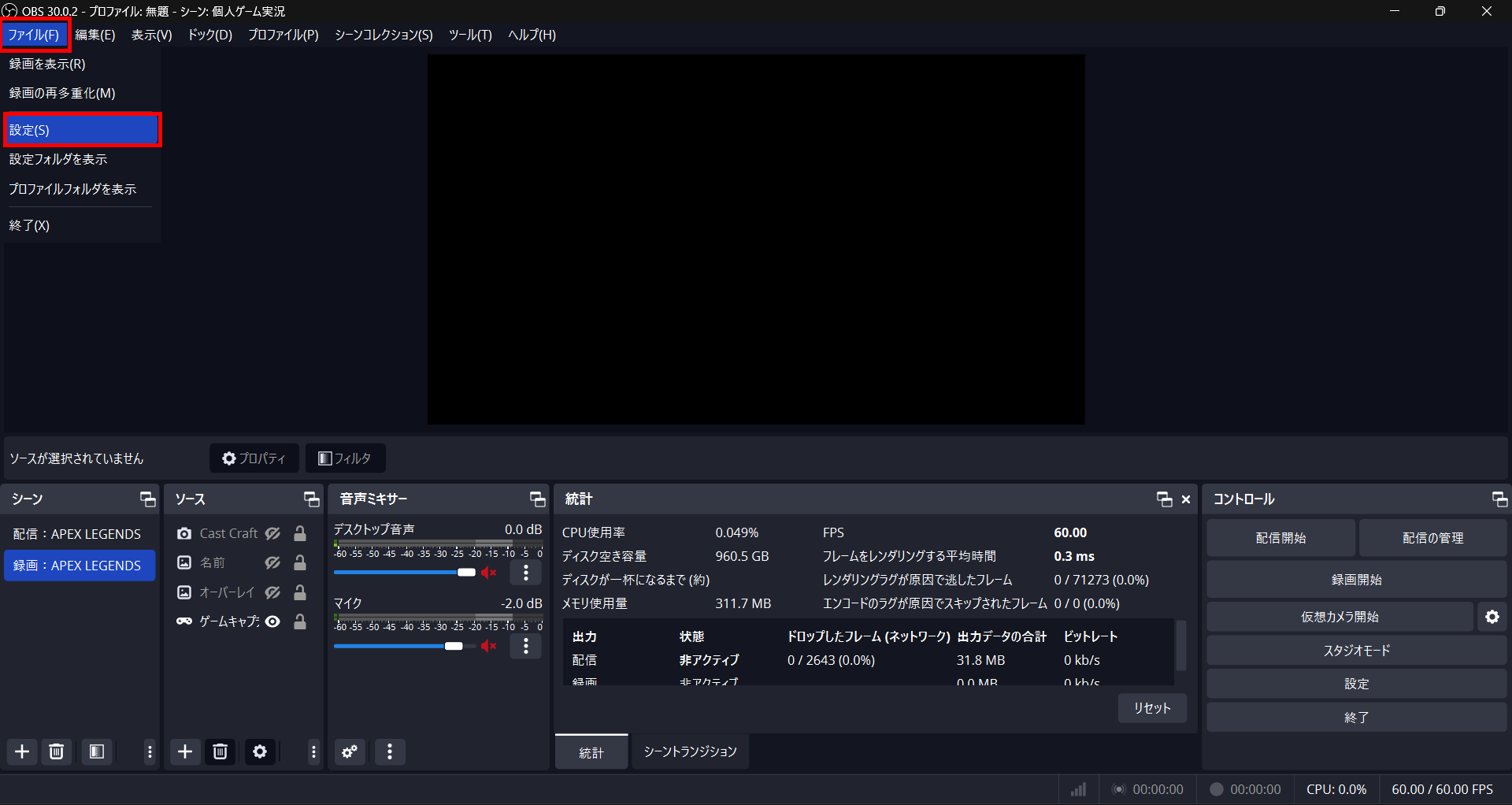Unlock the ゲームキャプチャ source
The height and width of the screenshot is (805, 1512).
pyautogui.click(x=300, y=621)
